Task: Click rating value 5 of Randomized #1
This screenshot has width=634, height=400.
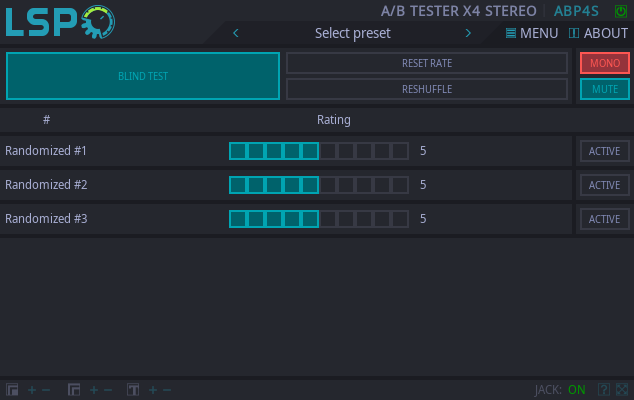Action: click(423, 151)
